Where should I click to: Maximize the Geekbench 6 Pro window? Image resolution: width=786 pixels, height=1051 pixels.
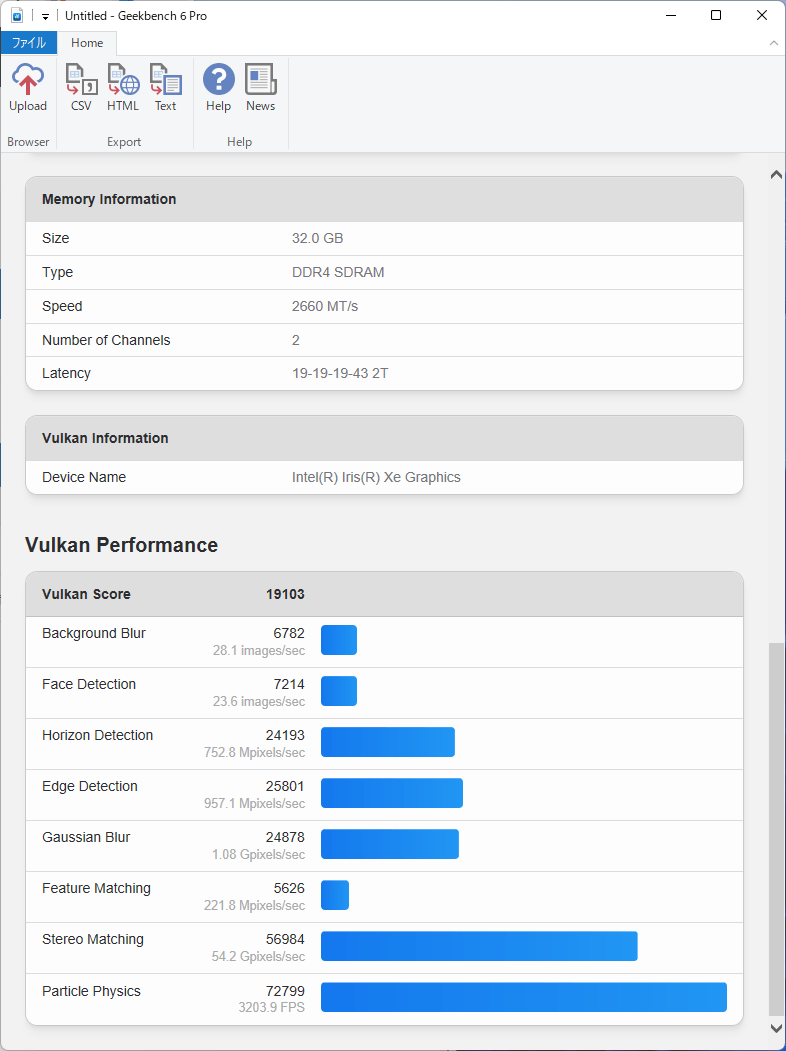(716, 16)
